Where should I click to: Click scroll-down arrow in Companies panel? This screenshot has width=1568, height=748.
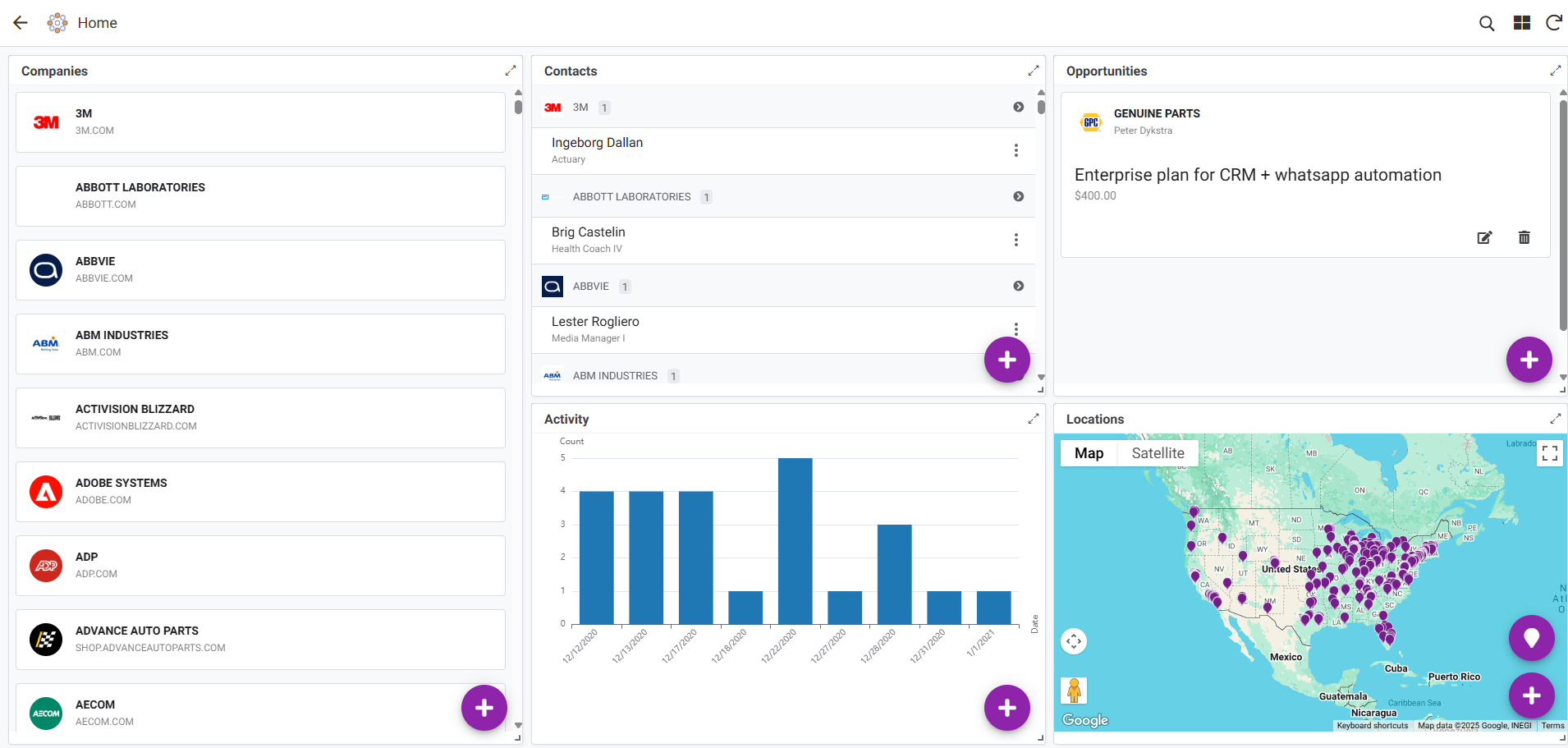click(x=518, y=726)
